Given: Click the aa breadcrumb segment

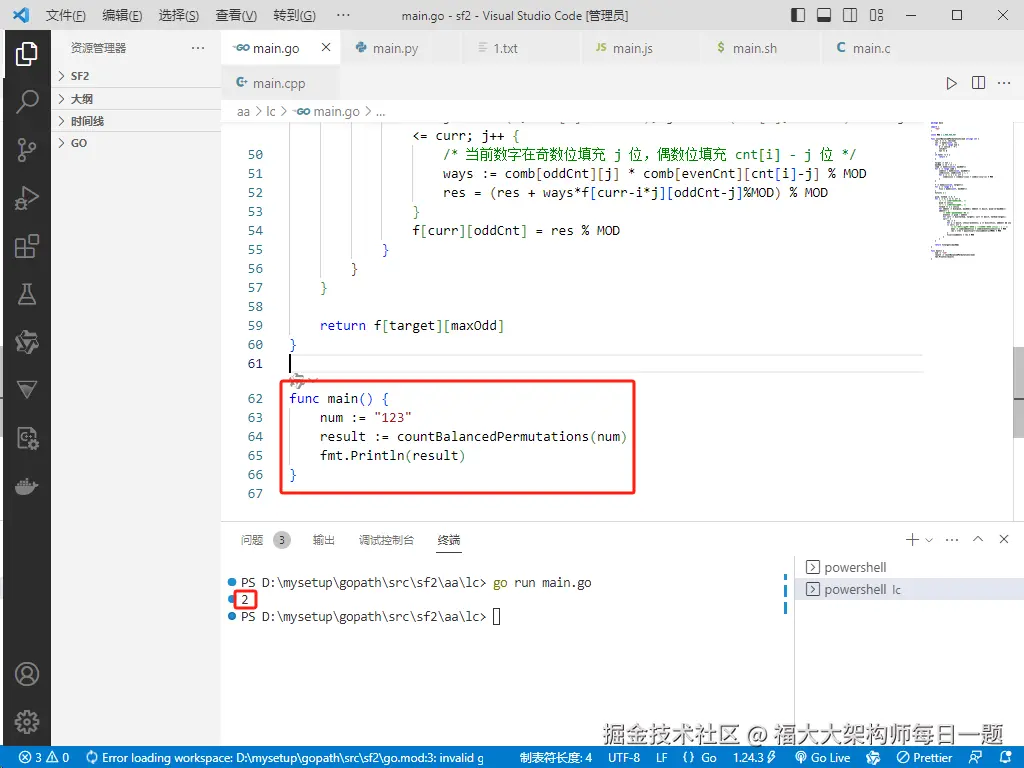Looking at the screenshot, I should [244, 112].
